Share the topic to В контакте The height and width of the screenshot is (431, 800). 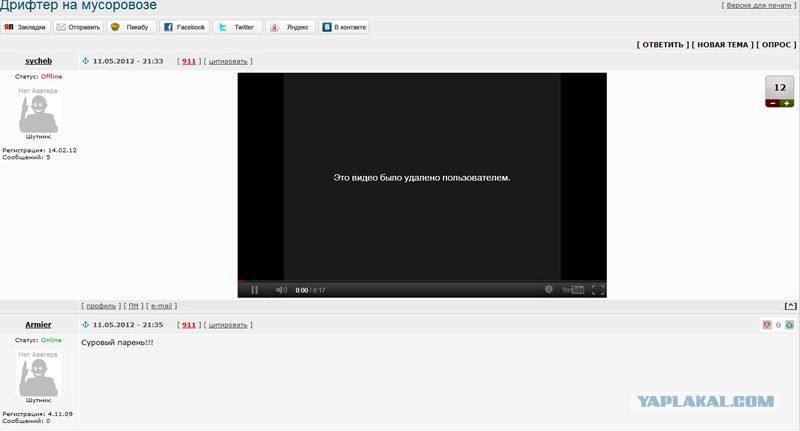343,27
